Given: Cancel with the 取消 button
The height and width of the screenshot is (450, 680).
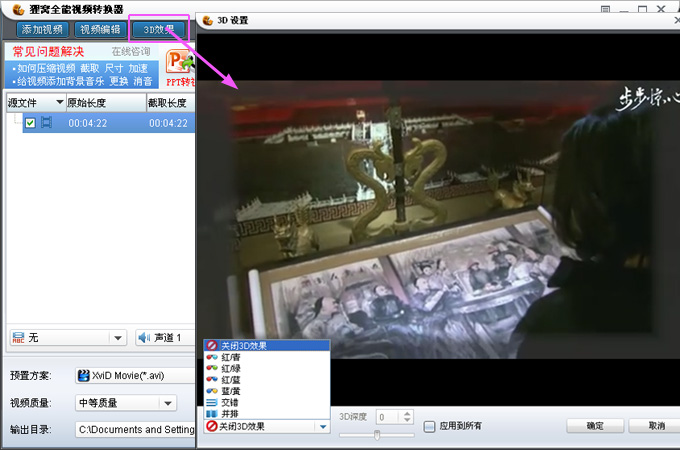Looking at the screenshot, I should pyautogui.click(x=656, y=426).
